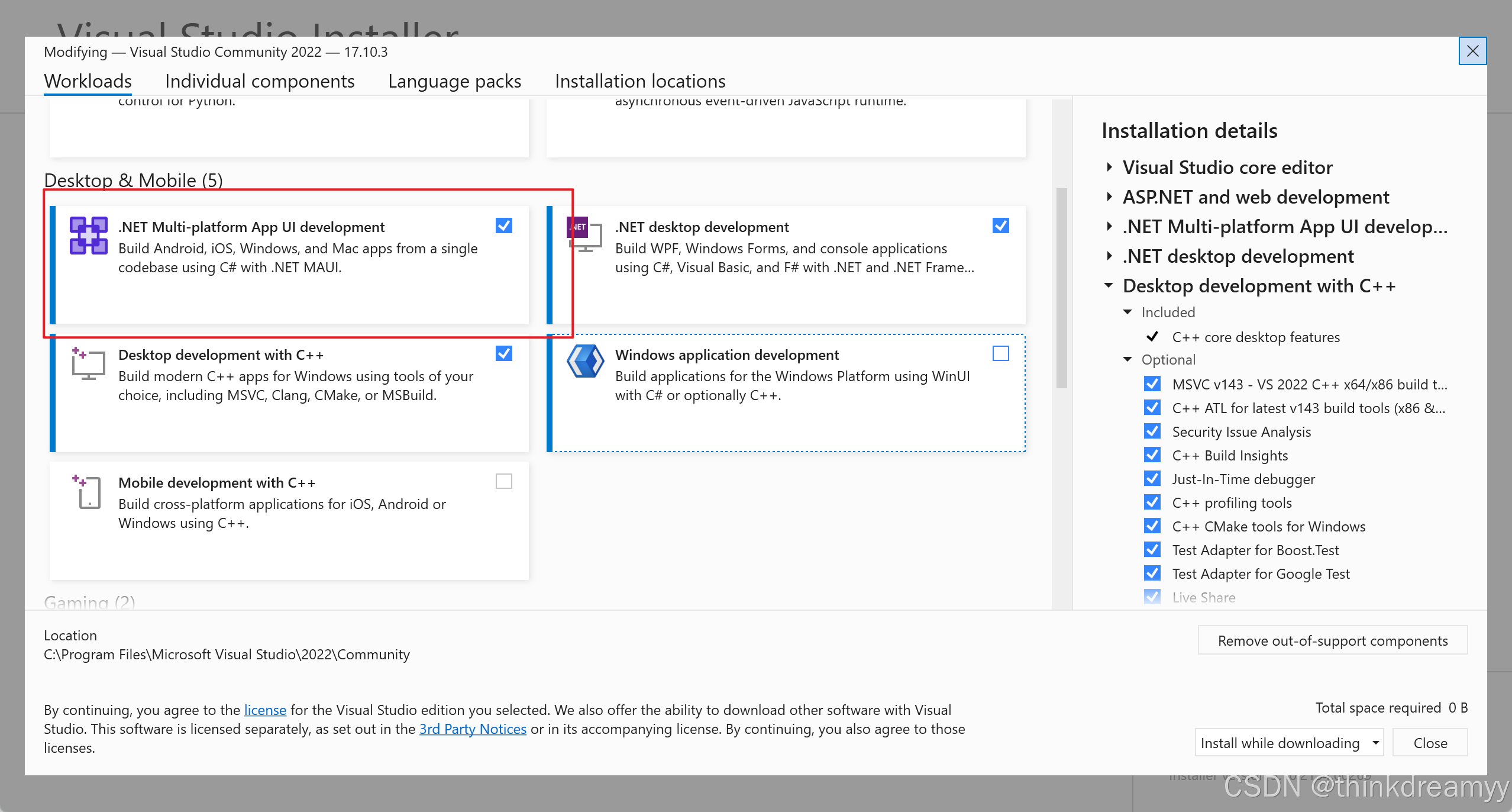Select the Mobile development with C++ card title
The width and height of the screenshot is (1512, 812).
(217, 482)
